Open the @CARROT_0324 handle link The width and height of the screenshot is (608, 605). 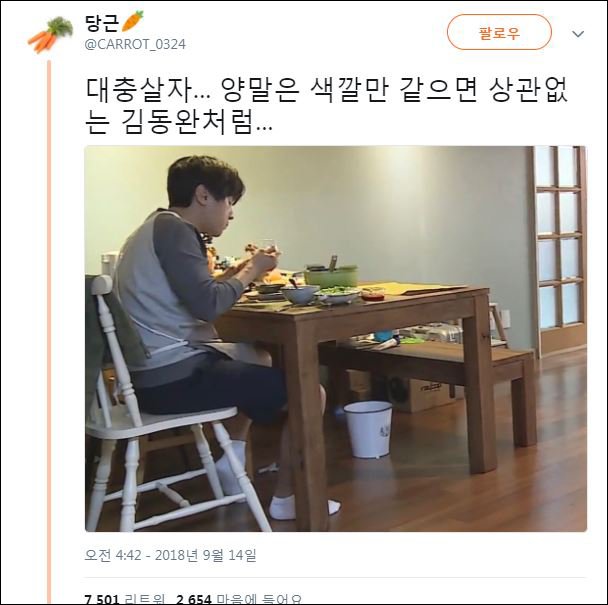pyautogui.click(x=135, y=44)
